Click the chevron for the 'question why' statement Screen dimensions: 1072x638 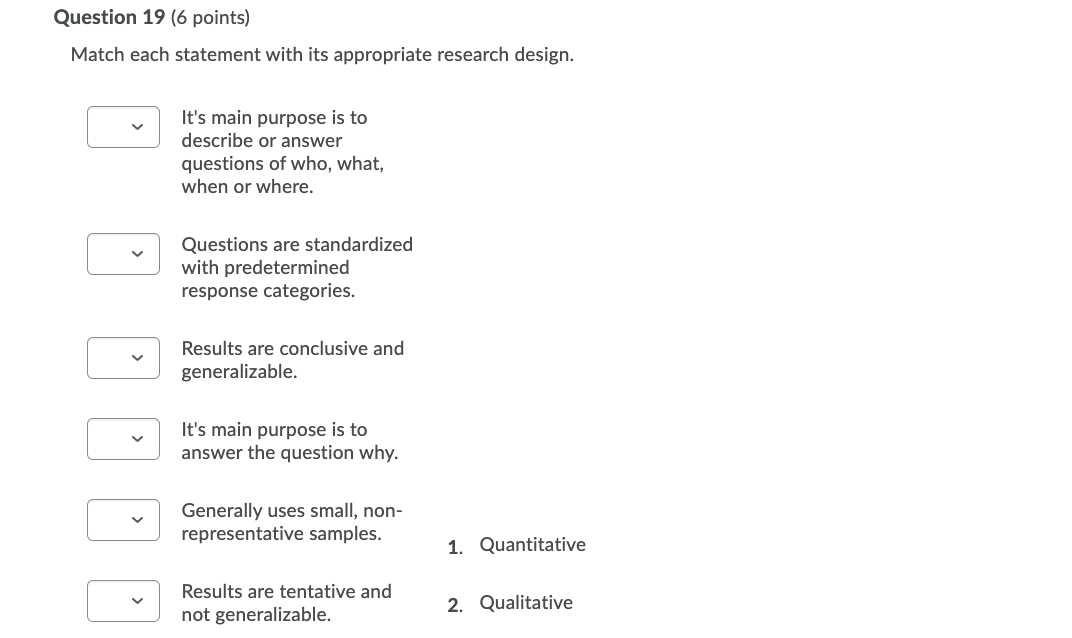pyautogui.click(x=137, y=439)
